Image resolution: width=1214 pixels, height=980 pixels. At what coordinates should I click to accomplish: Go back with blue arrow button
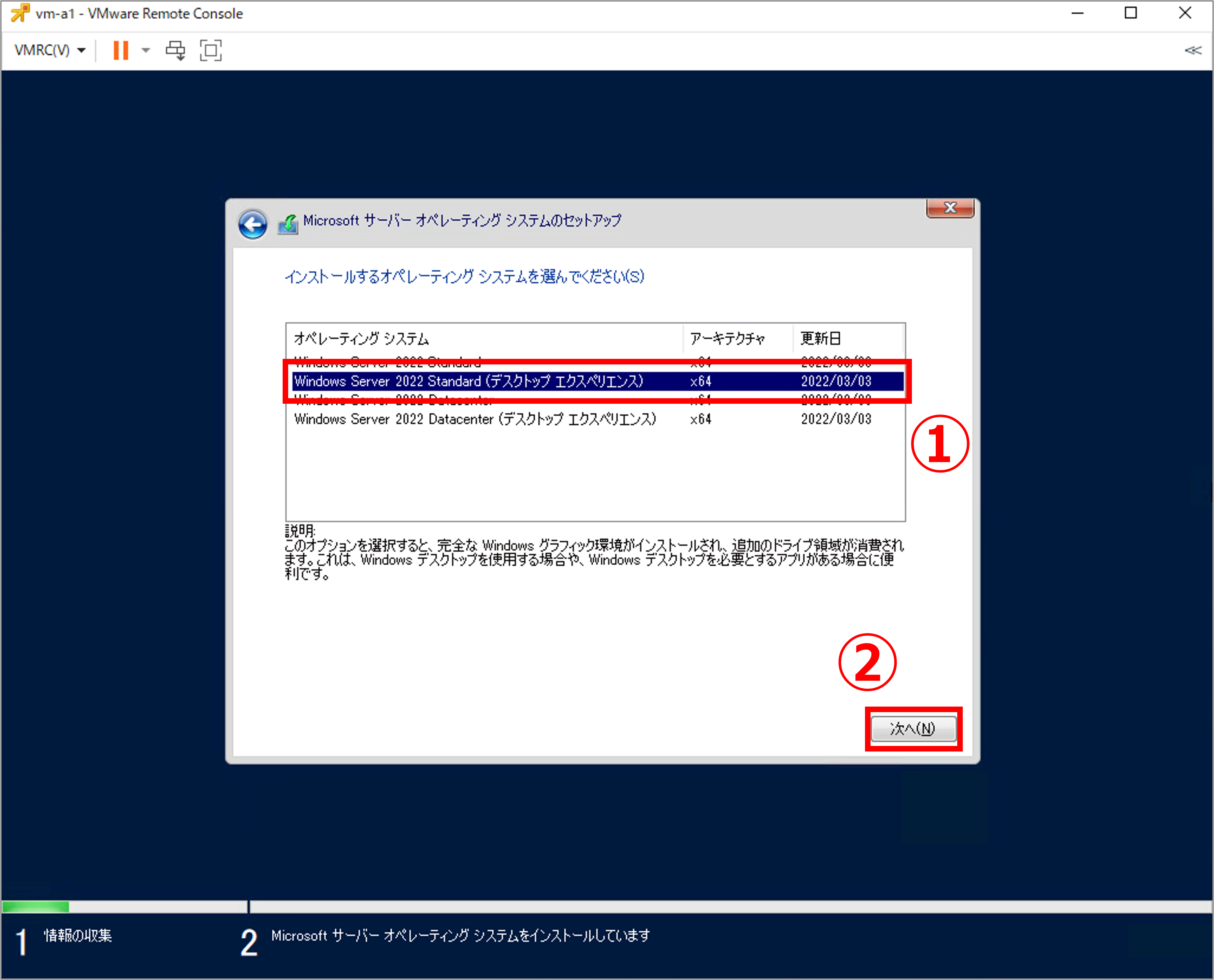pyautogui.click(x=252, y=225)
